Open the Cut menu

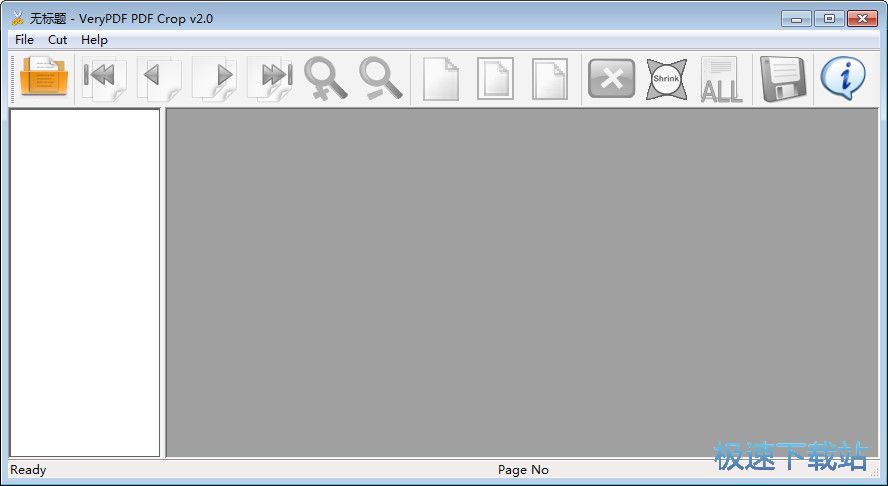click(x=58, y=40)
